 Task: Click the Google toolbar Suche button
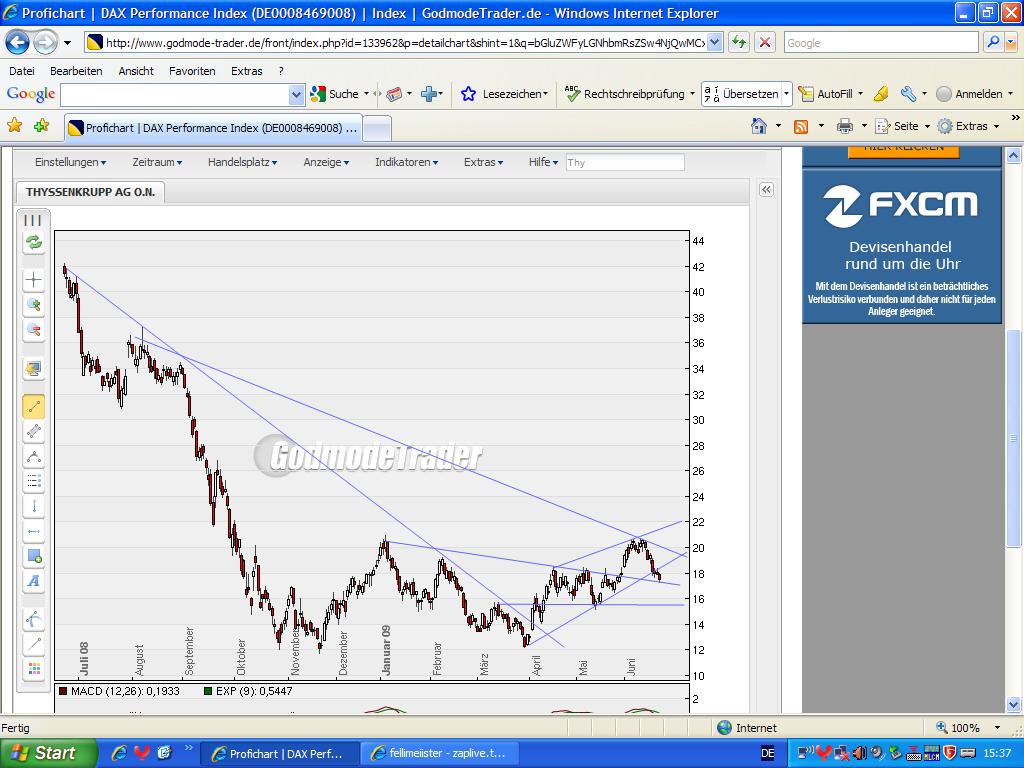[335, 94]
